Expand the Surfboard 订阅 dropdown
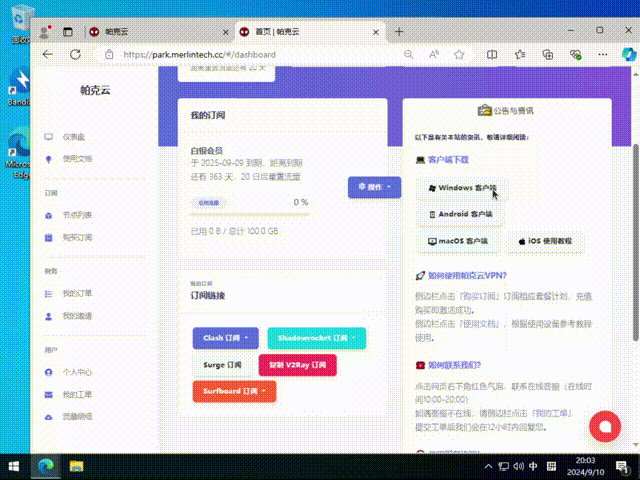The height and width of the screenshot is (480, 640). point(233,391)
